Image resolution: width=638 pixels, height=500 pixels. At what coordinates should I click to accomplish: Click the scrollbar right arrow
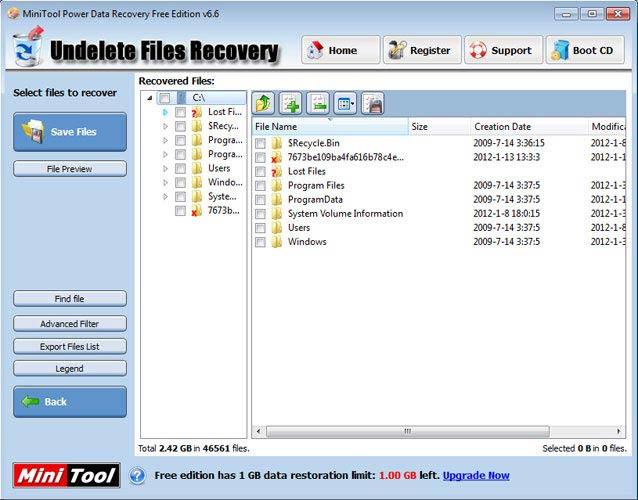pos(619,431)
